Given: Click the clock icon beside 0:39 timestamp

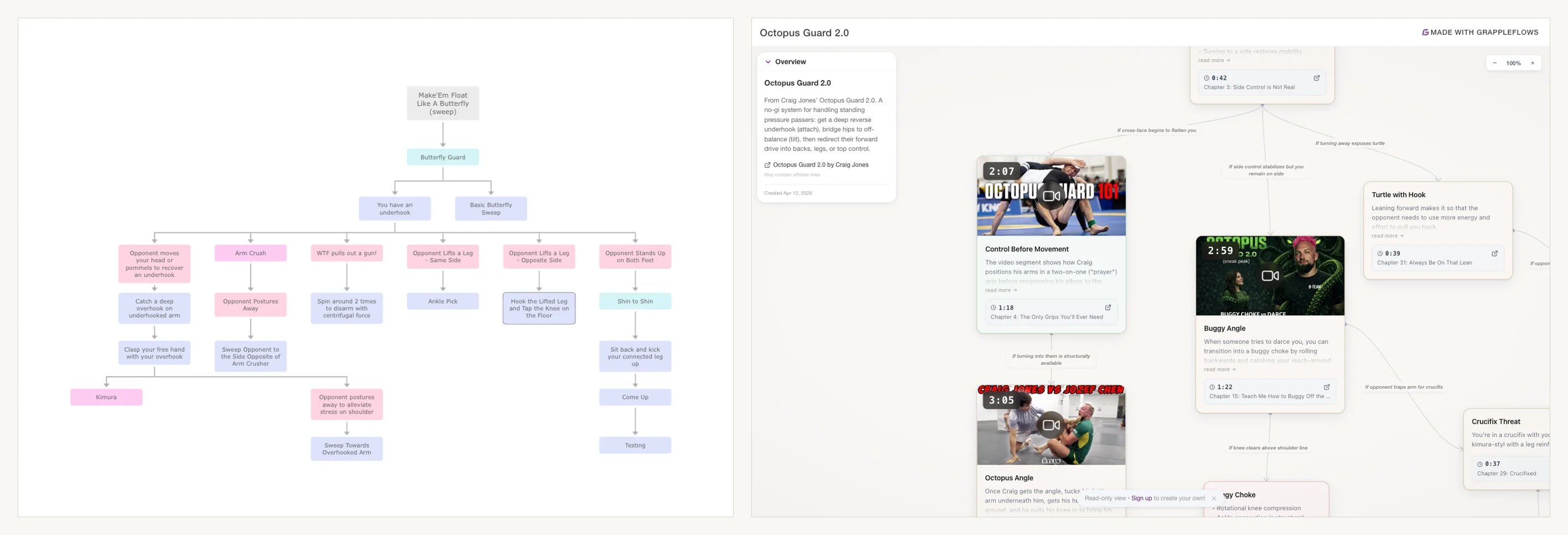Looking at the screenshot, I should 1380,253.
